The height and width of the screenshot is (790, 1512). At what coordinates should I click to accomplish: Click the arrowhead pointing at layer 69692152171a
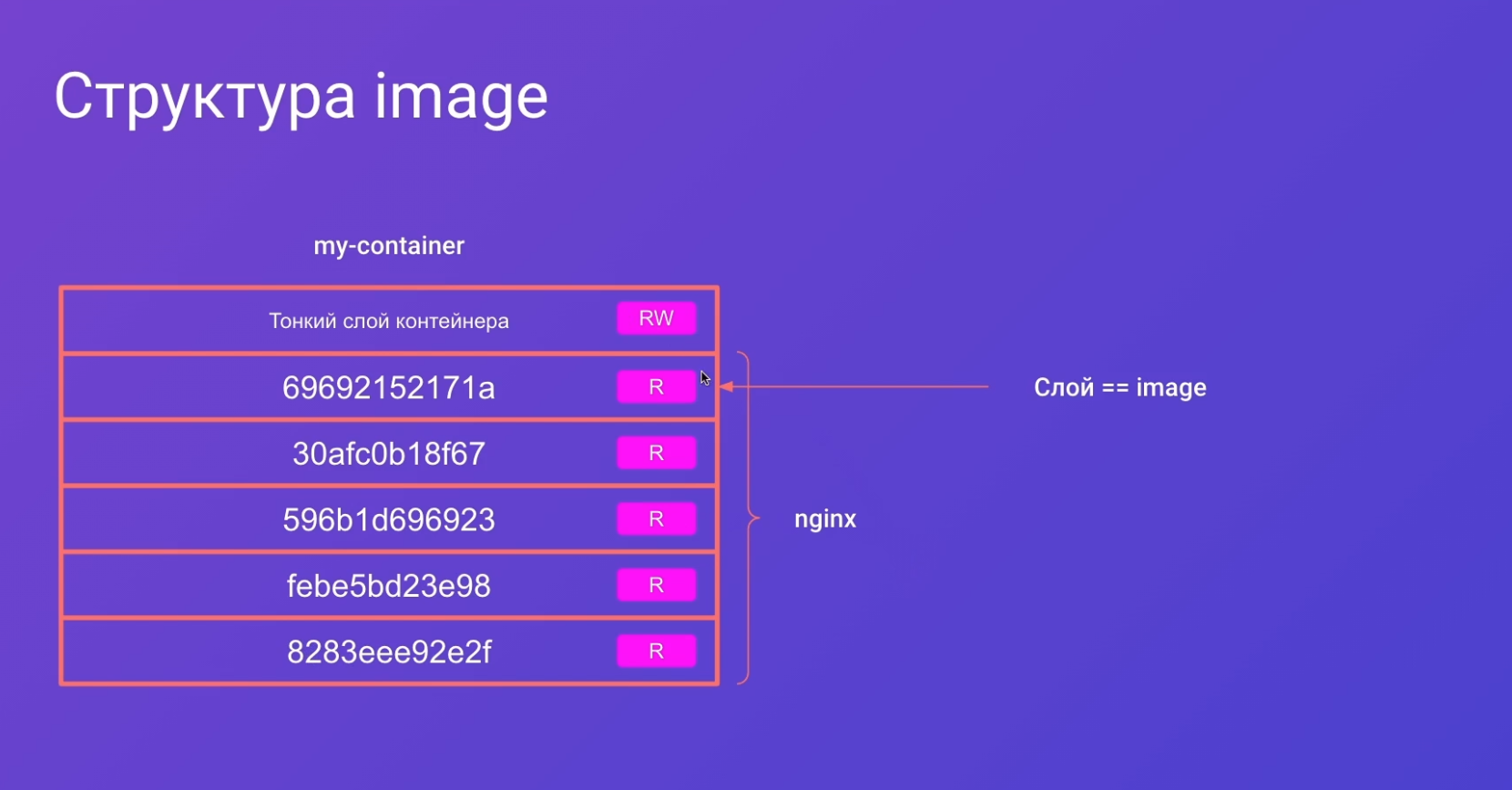pyautogui.click(x=726, y=386)
